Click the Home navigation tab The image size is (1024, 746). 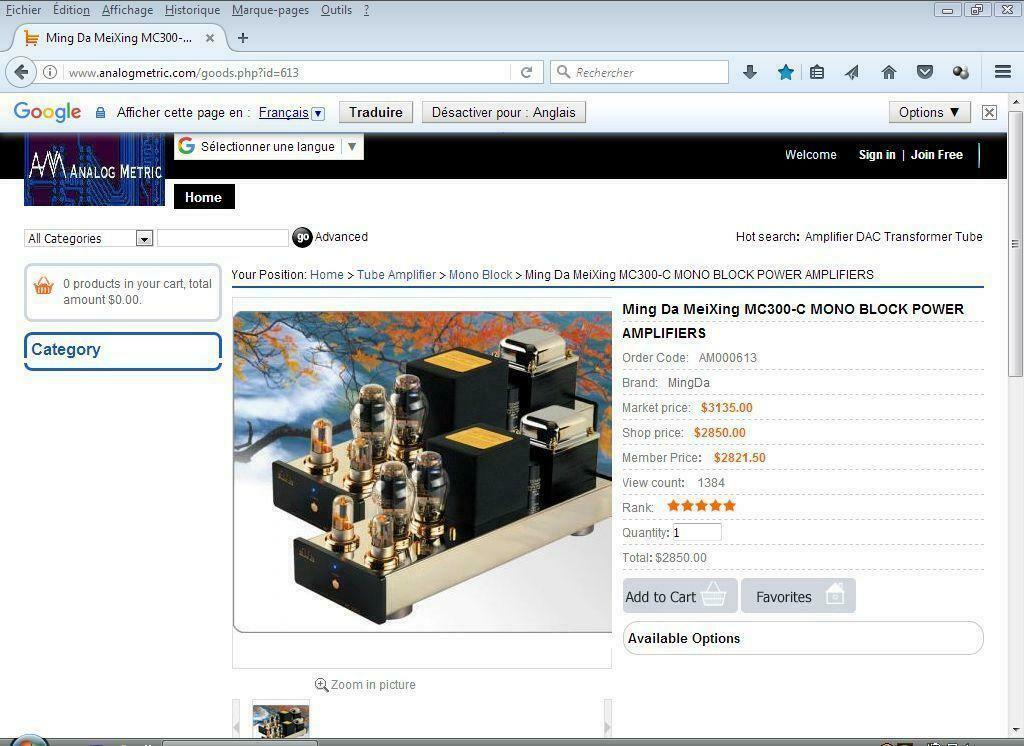coord(204,197)
